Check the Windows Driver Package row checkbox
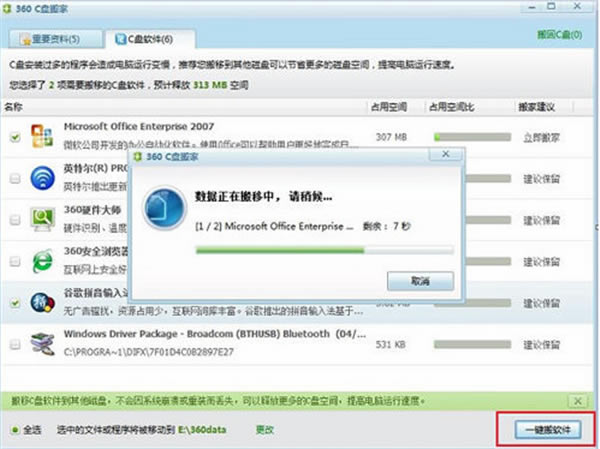600x449 pixels. pyautogui.click(x=15, y=345)
